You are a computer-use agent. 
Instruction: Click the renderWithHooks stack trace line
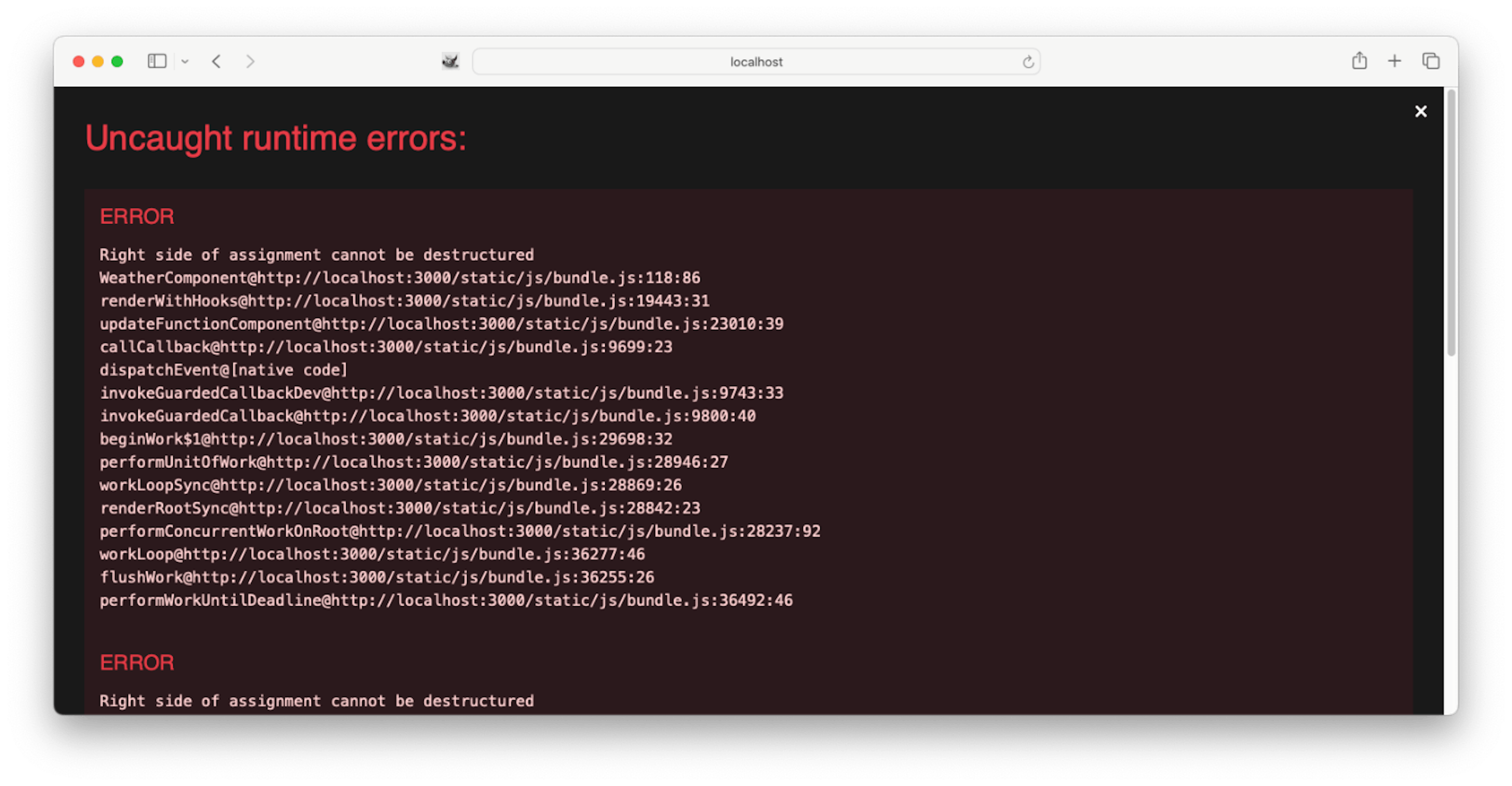404,301
